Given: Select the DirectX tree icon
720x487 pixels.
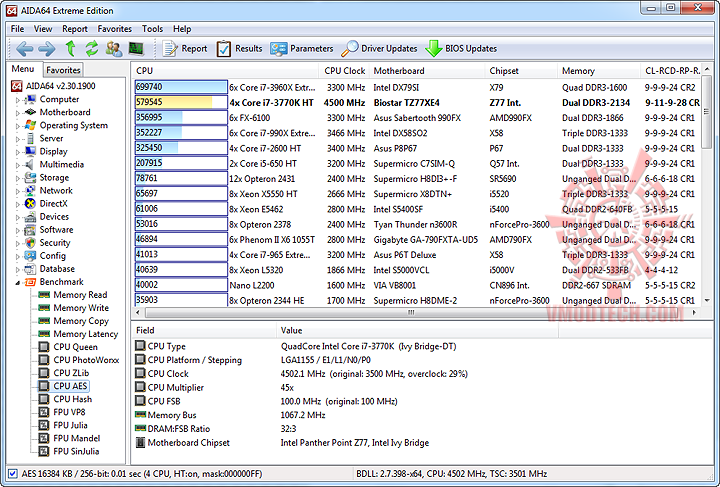Looking at the screenshot, I should pos(30,203).
